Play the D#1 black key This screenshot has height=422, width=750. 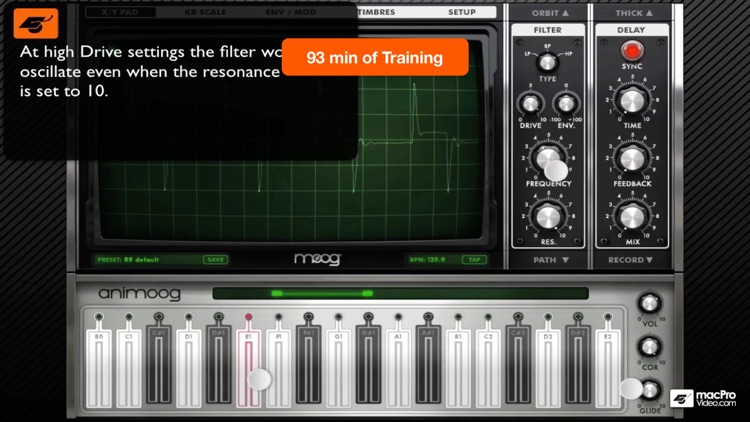(x=219, y=366)
